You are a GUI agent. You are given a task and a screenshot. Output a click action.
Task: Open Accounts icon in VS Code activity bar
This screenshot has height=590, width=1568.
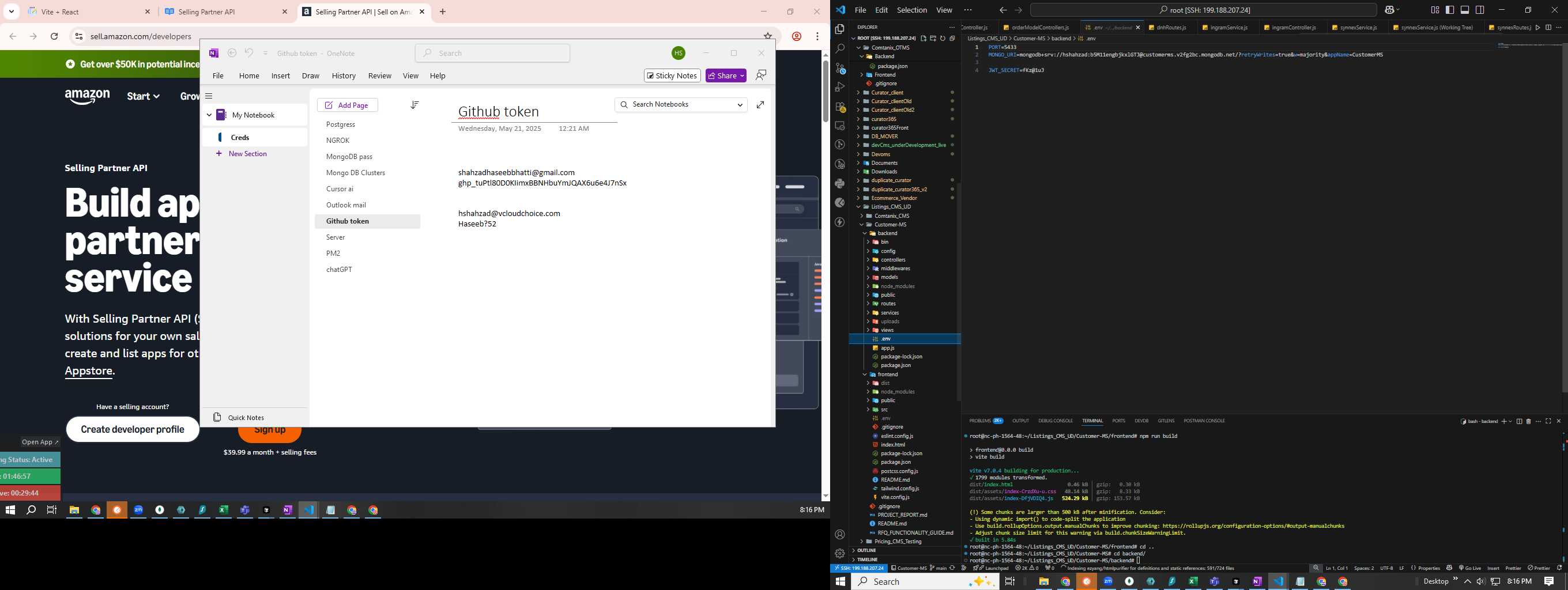(840, 535)
